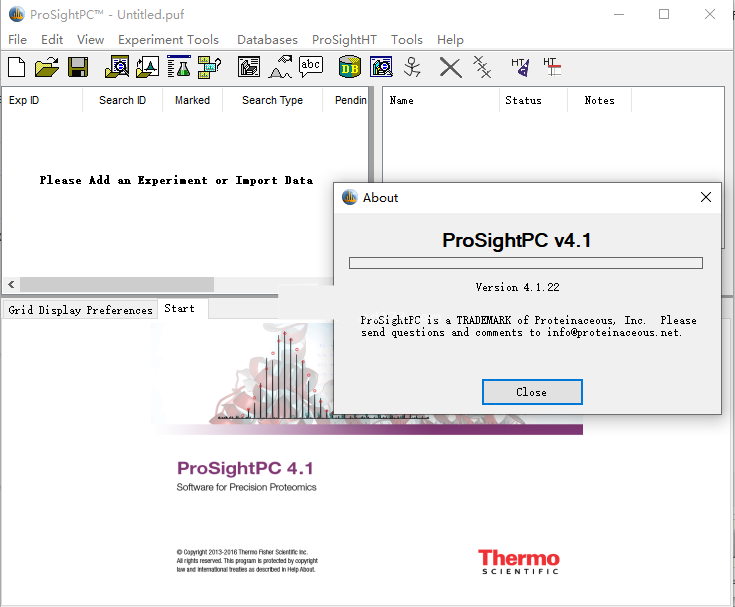Open the yellow DB database icon

click(350, 67)
